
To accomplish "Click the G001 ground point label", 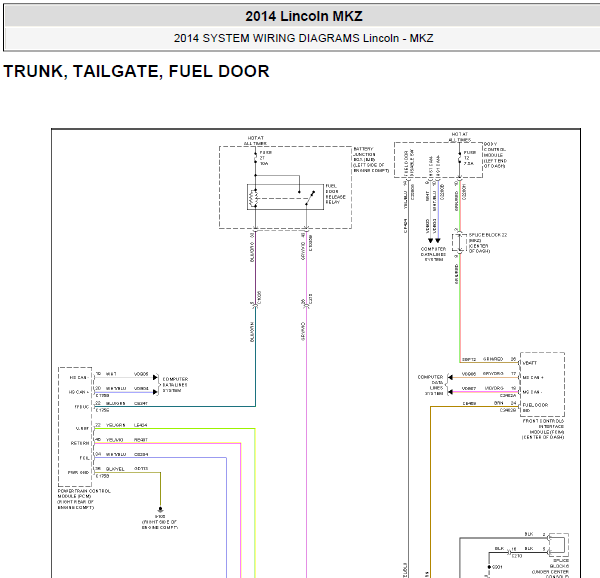I will click(497, 567).
